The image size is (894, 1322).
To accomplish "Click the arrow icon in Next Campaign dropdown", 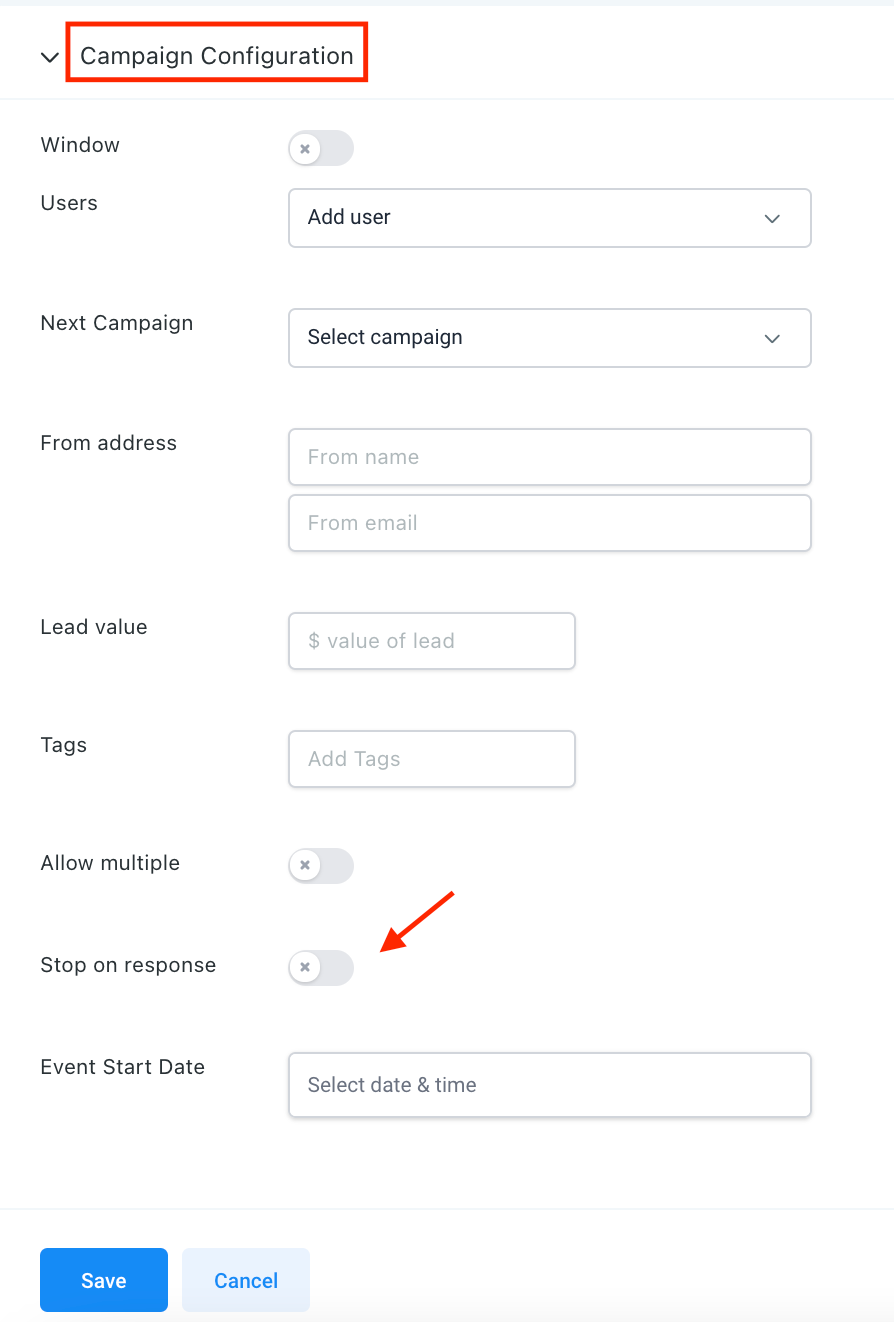I will [x=772, y=338].
